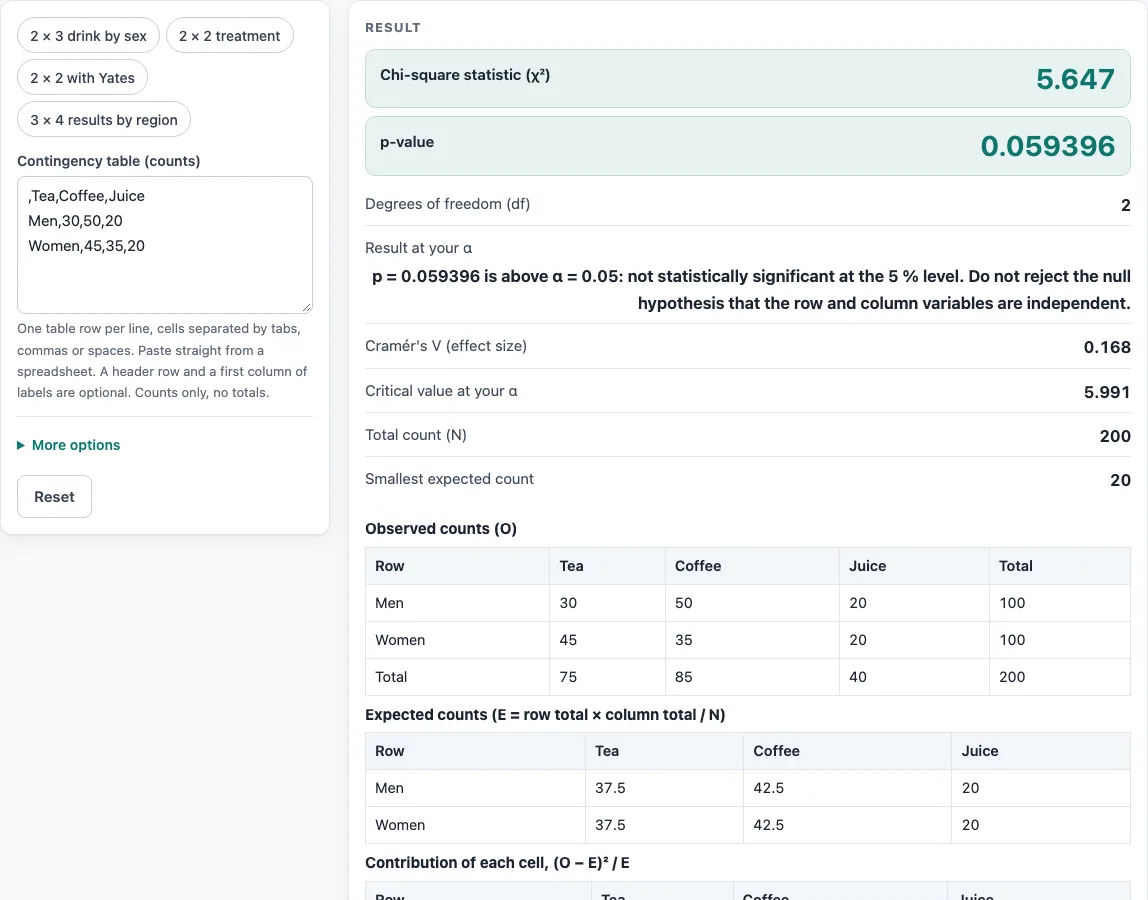Click the Reset button
This screenshot has height=900, width=1148.
[x=55, y=497]
